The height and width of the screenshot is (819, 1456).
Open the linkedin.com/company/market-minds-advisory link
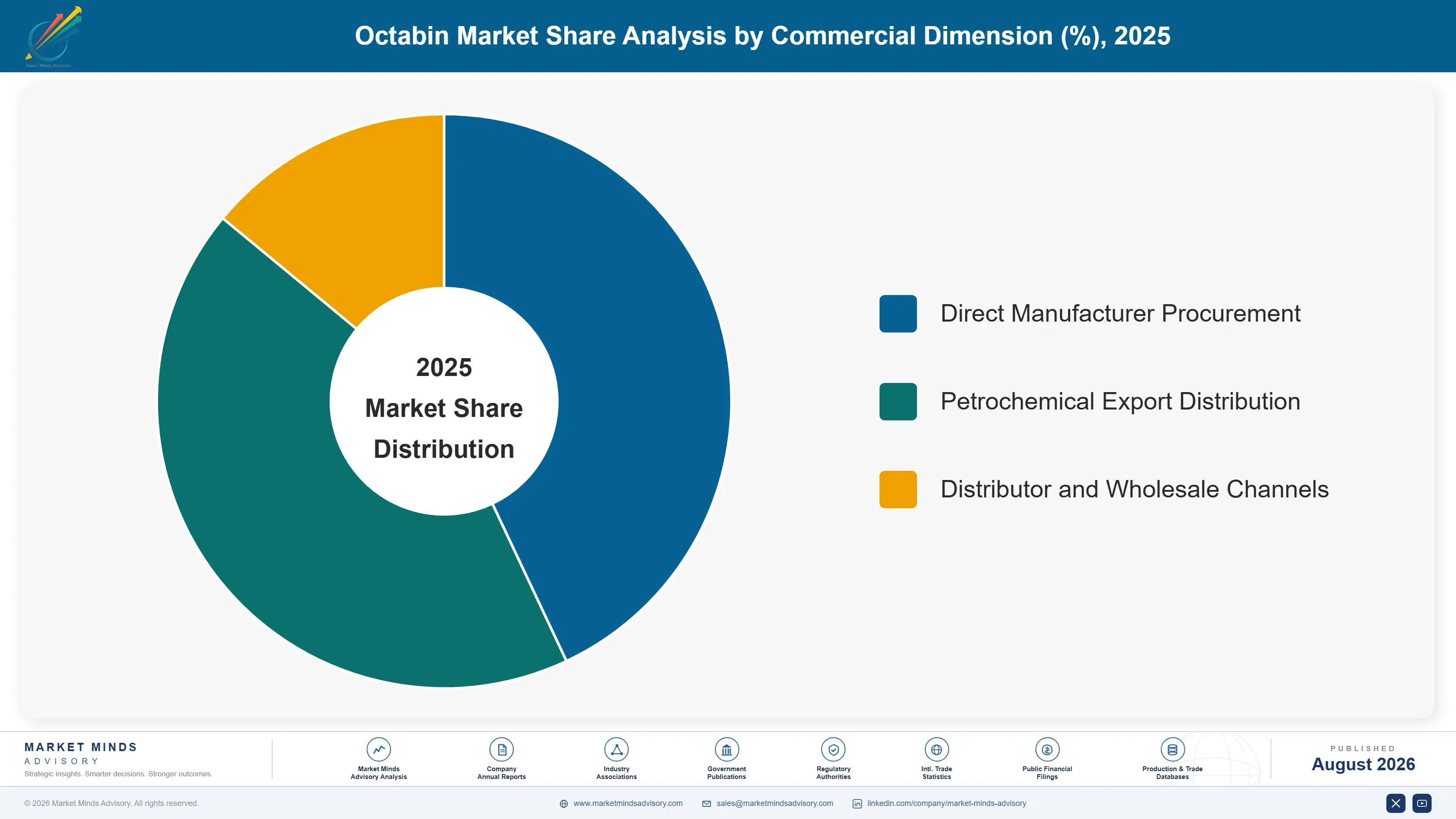(x=947, y=803)
